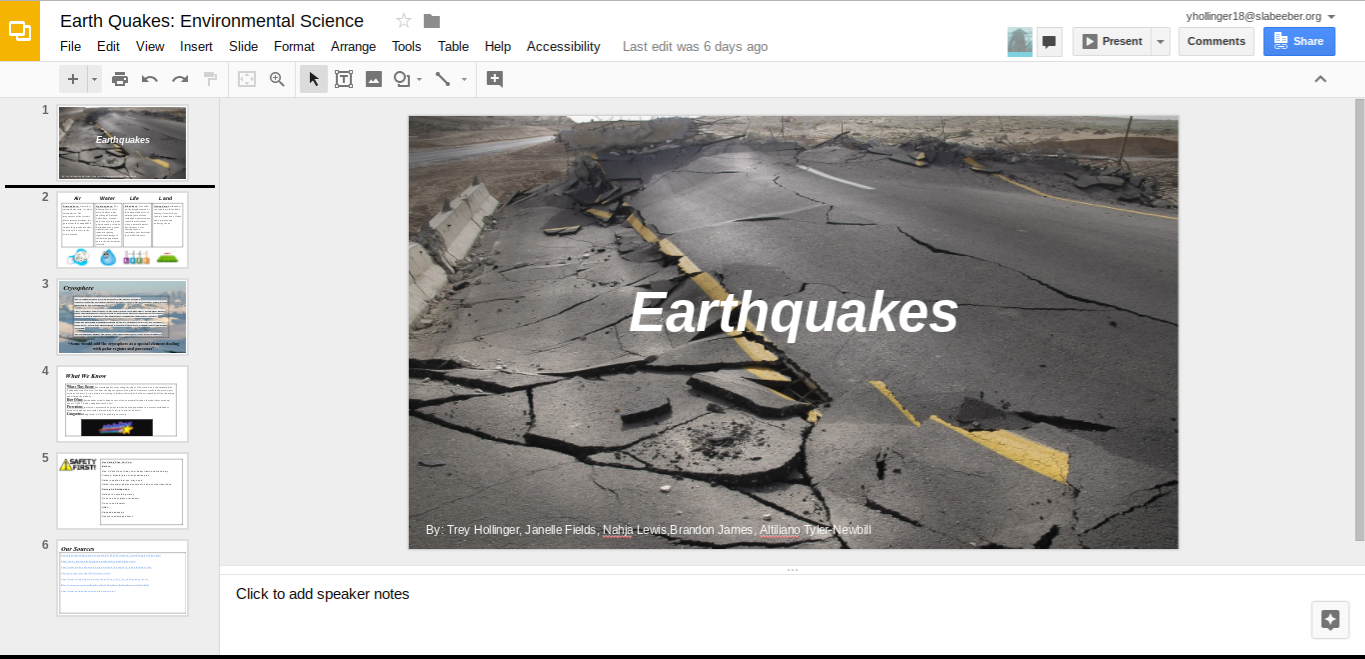Expand the Line tool dropdown arrow
The image size is (1365, 659).
pos(464,79)
